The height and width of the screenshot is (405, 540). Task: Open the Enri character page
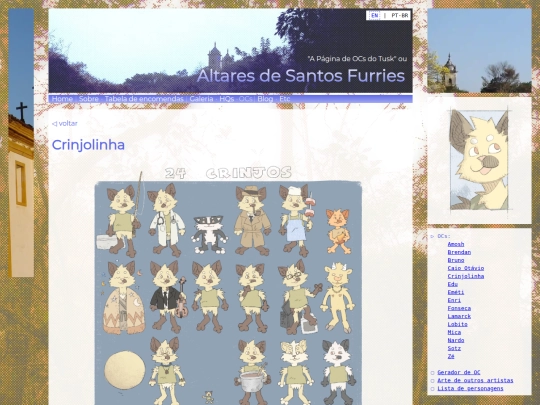tap(454, 300)
